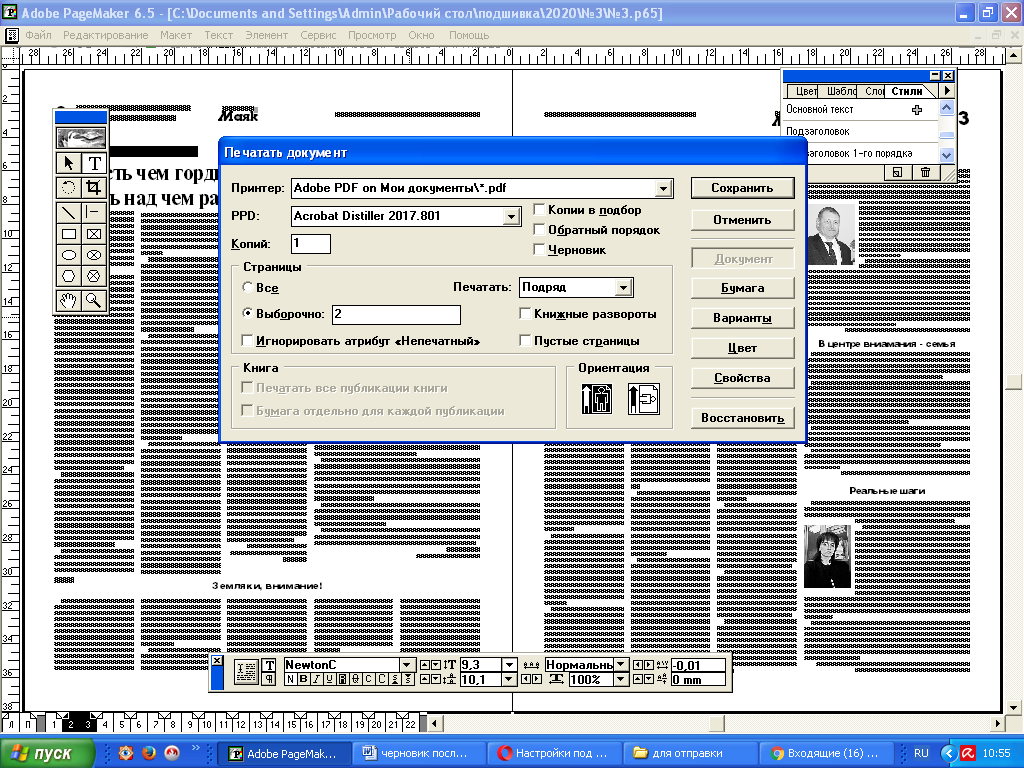This screenshot has height=768, width=1024.
Task: Check the Пустые страницы option
Action: click(x=525, y=340)
